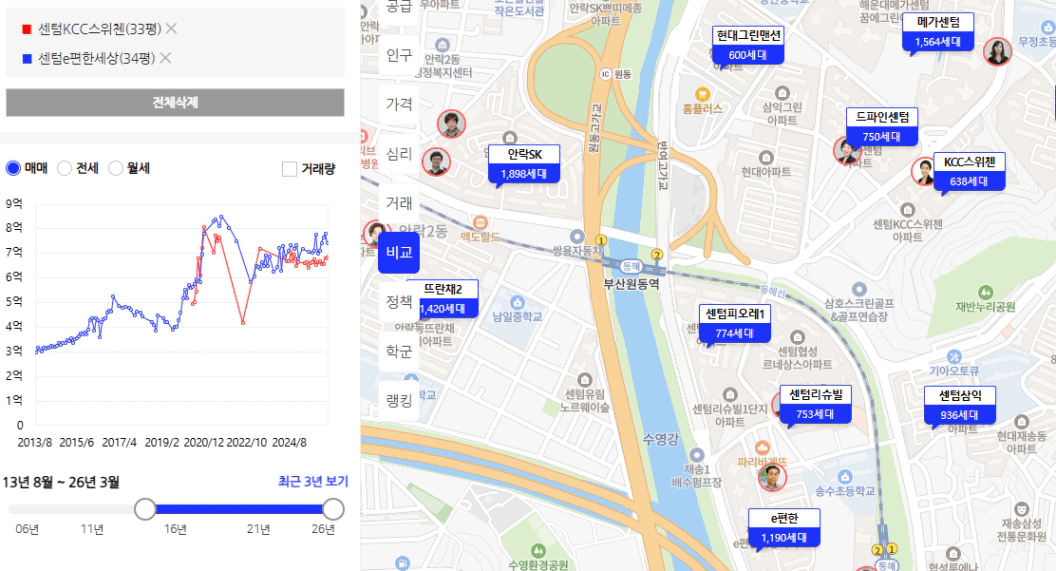Viewport: 1056px width, 571px height.
Task: Click agent photo next to 심리 tab
Action: [436, 162]
